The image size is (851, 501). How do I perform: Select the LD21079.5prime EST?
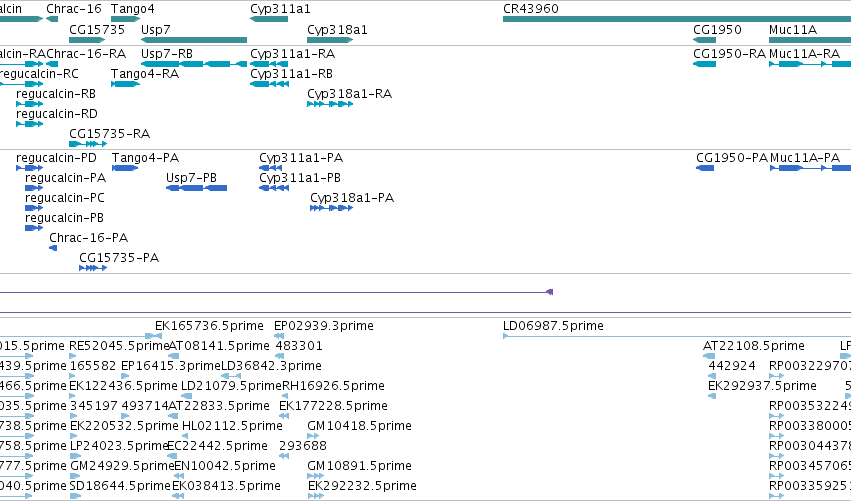pos(186,396)
